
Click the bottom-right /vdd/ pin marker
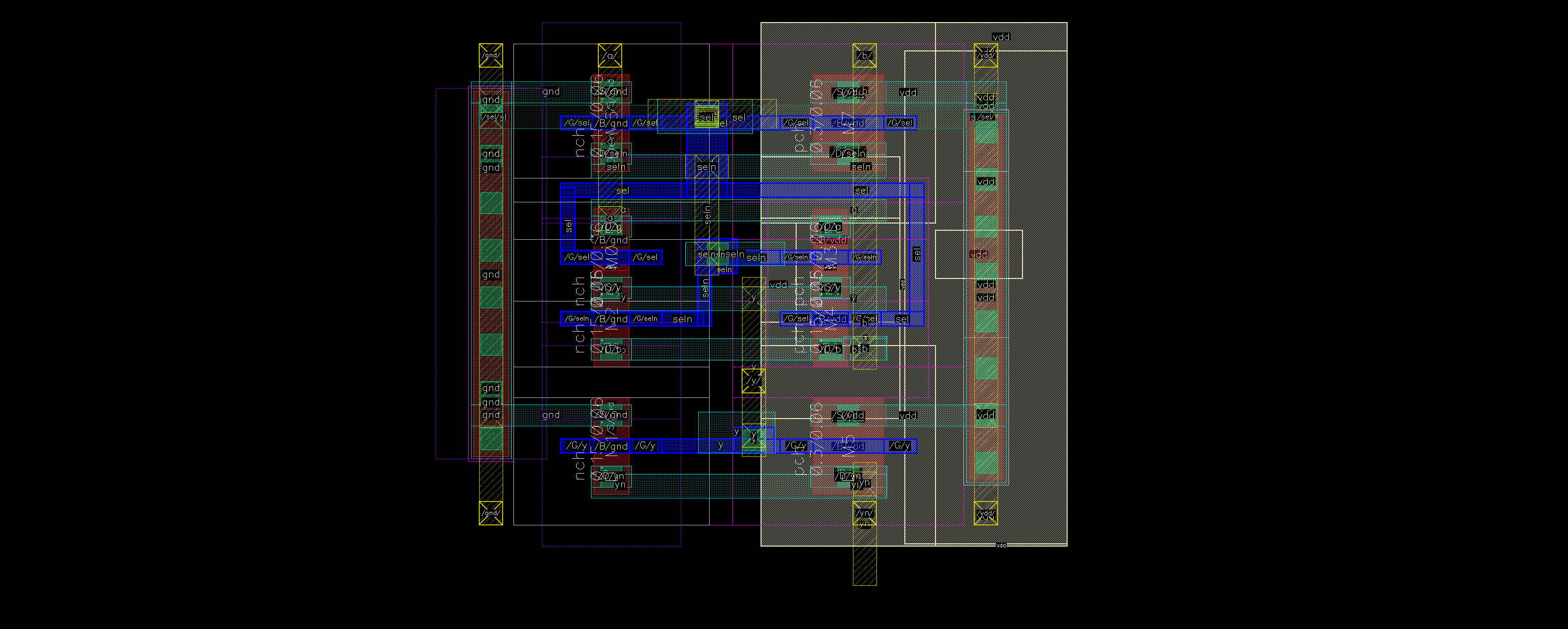[986, 513]
